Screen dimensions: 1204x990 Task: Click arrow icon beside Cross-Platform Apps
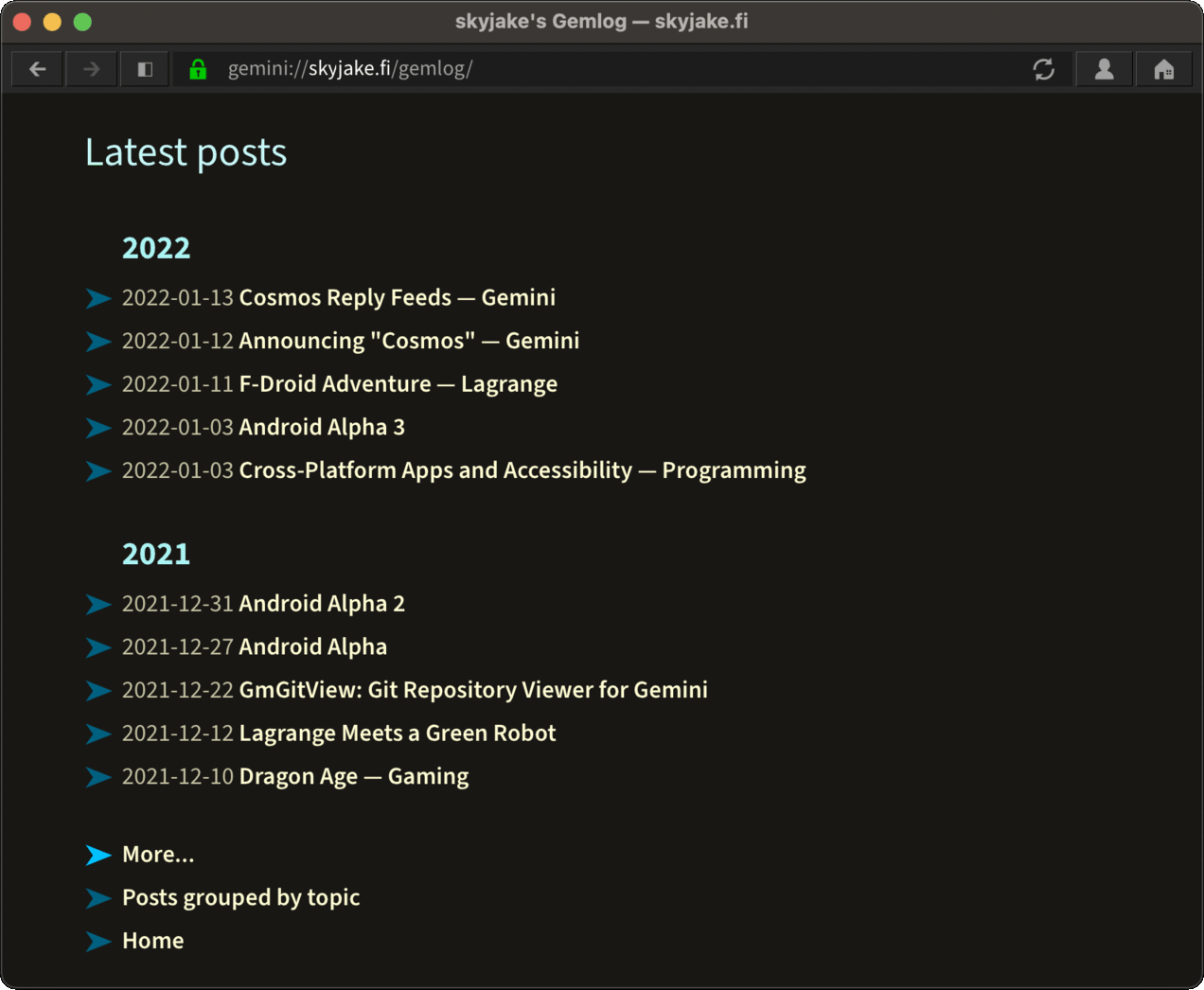pyautogui.click(x=98, y=471)
